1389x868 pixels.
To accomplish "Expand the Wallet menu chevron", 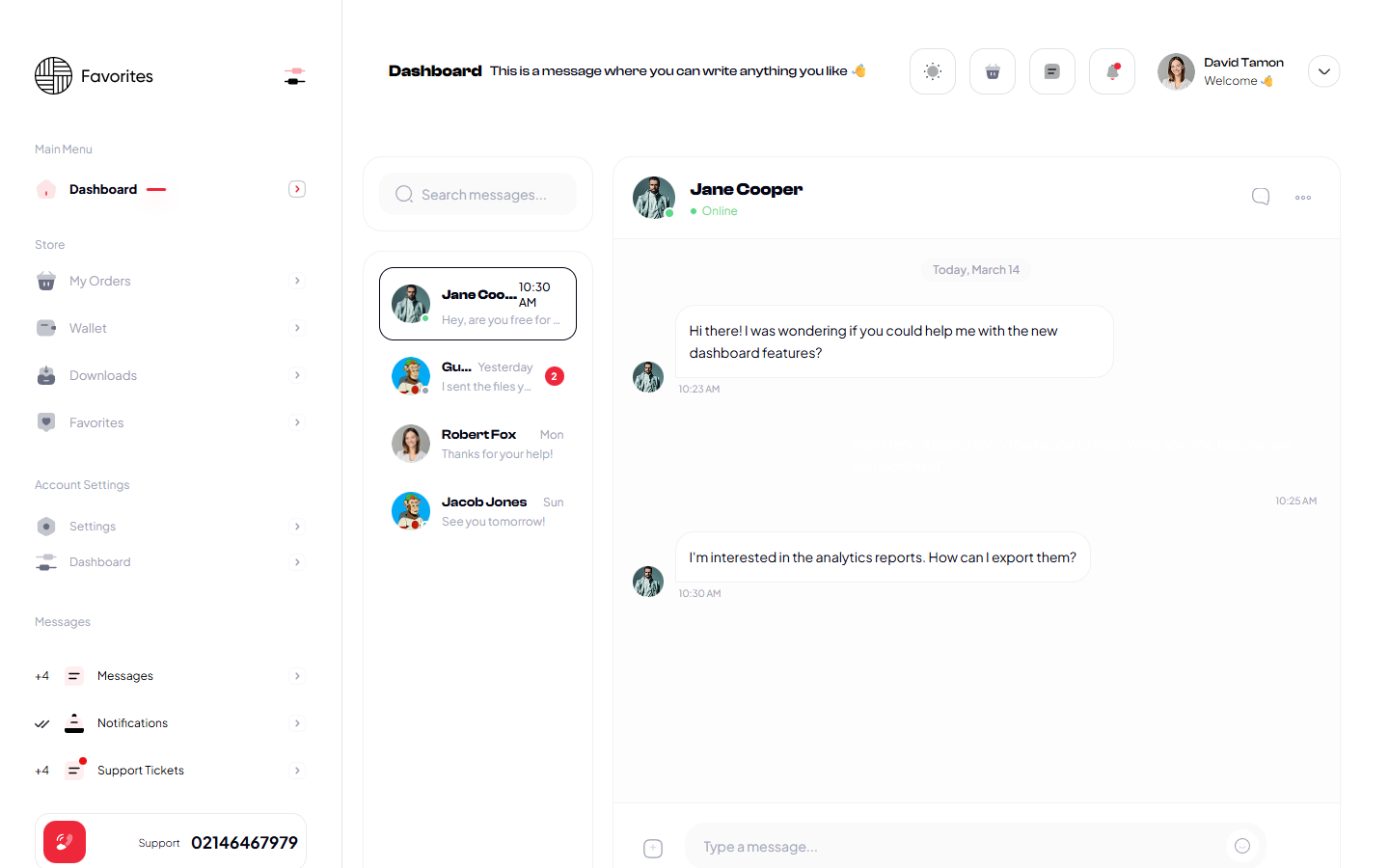I will pos(297,328).
